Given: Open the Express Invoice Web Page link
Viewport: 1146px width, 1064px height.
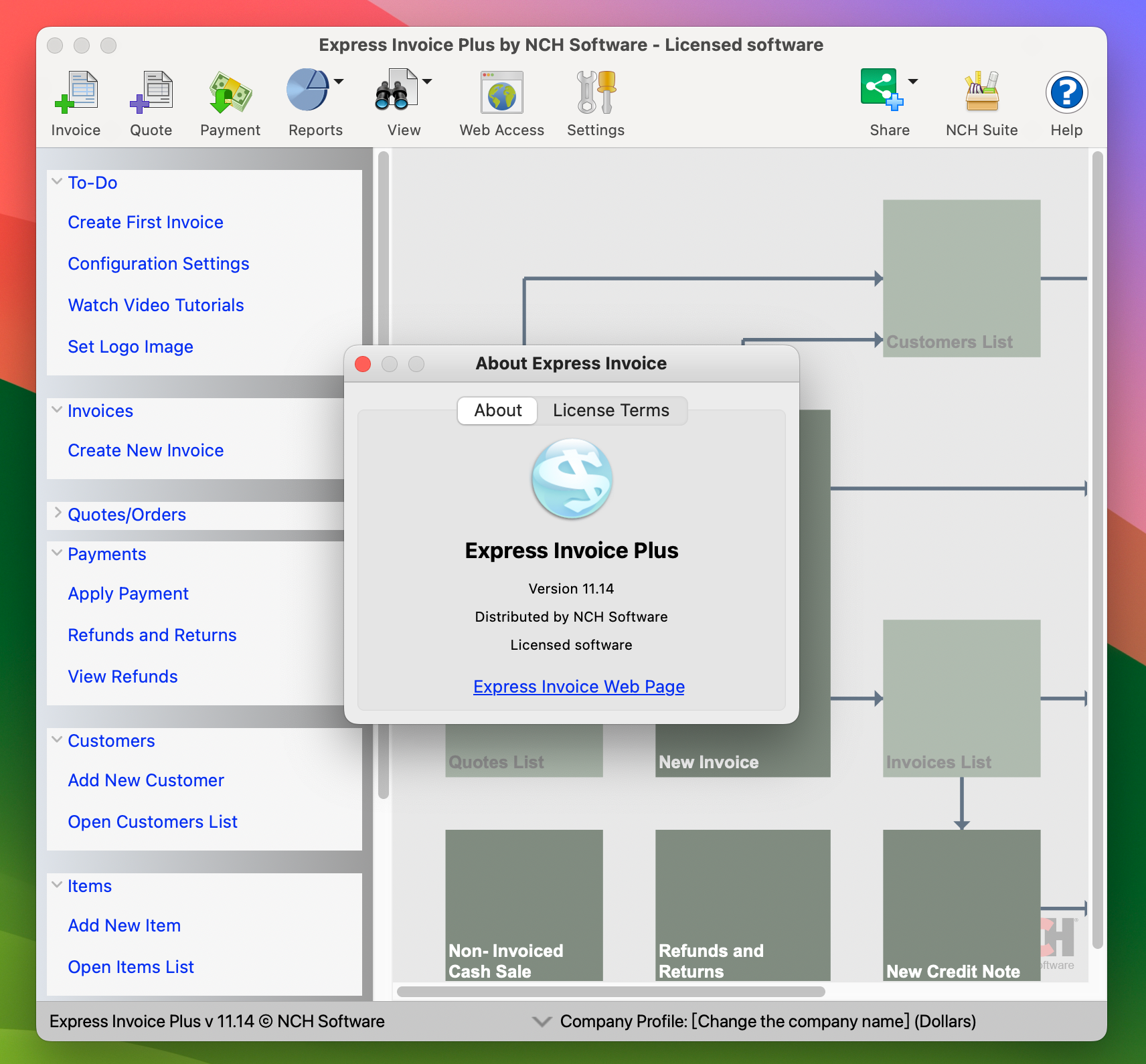Looking at the screenshot, I should coord(579,687).
